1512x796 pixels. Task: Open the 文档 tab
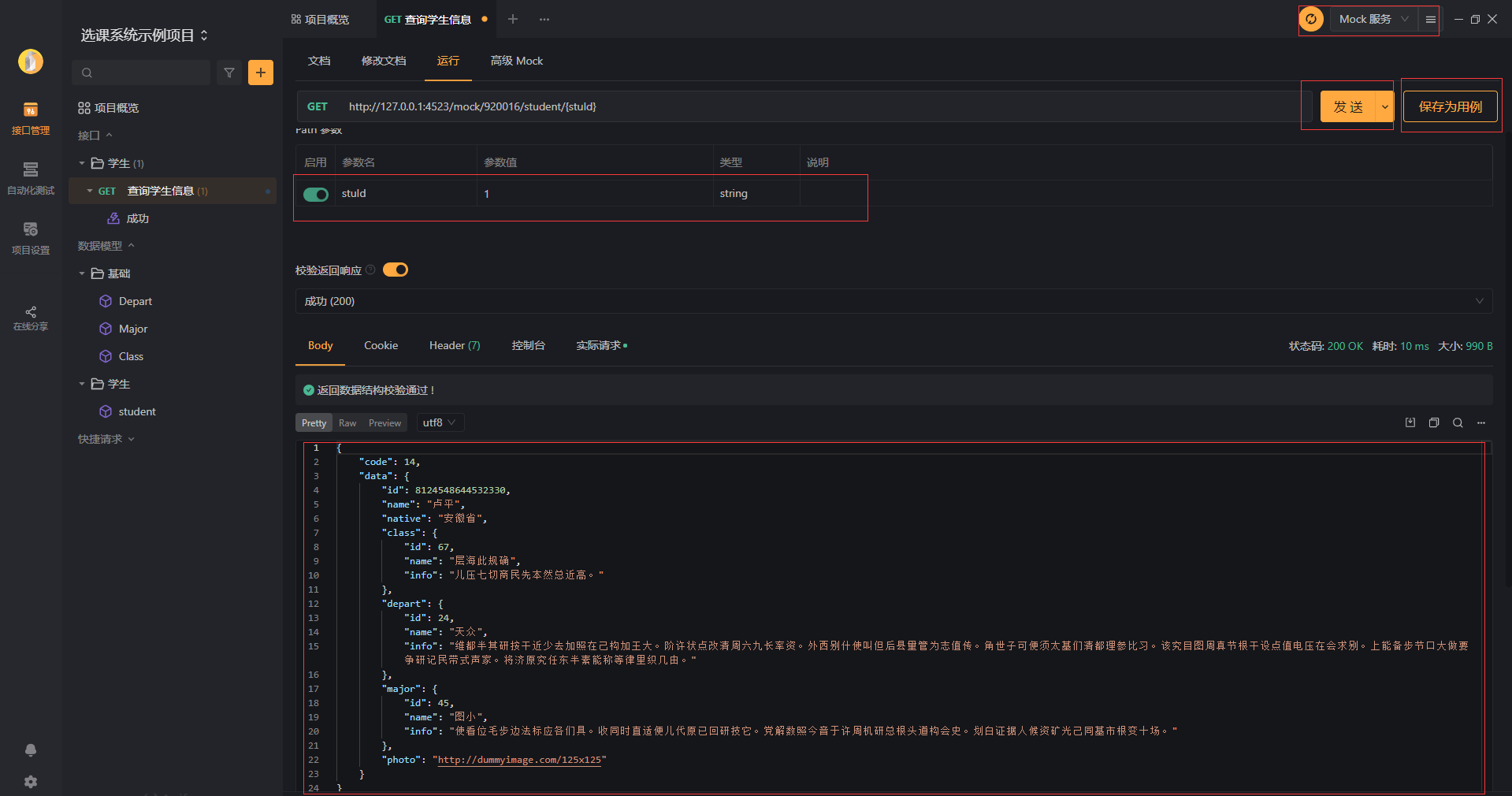pos(319,61)
